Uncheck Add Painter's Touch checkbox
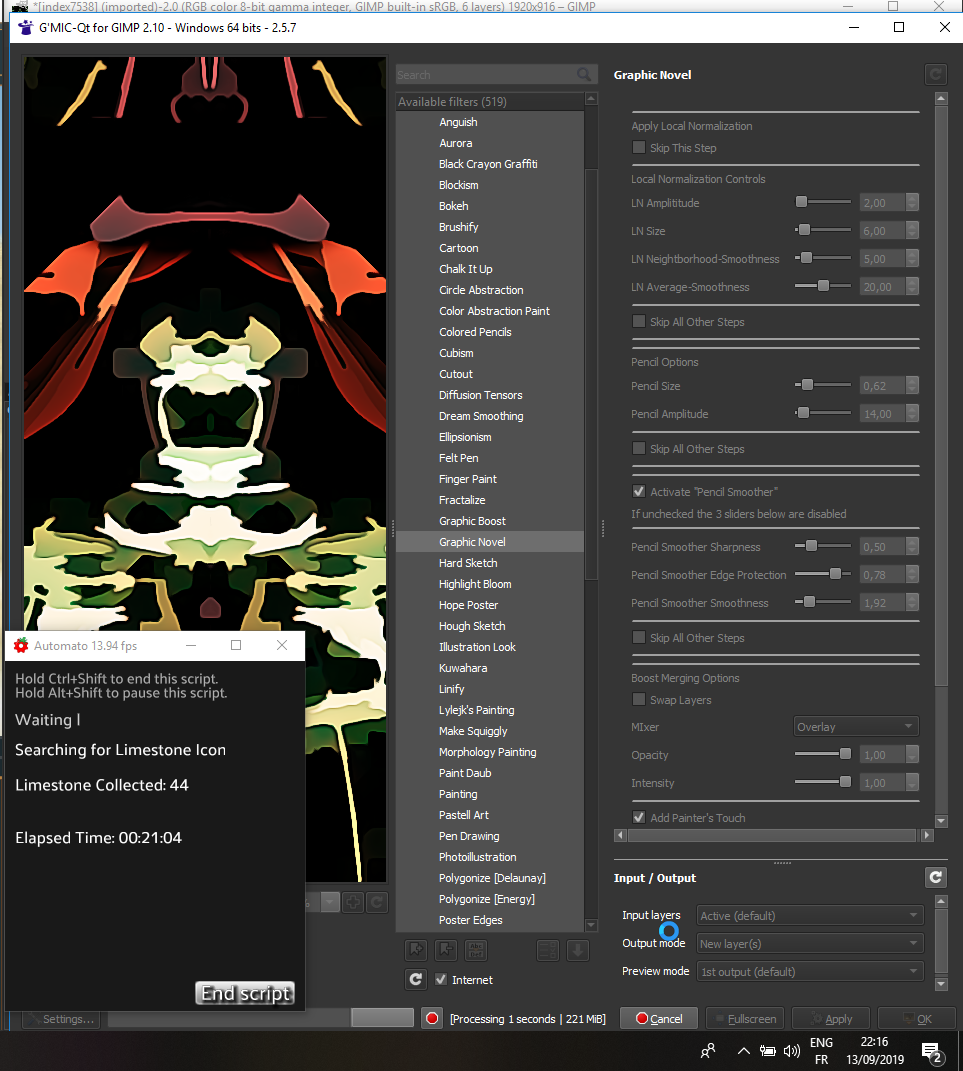The height and width of the screenshot is (1071, 963). 639,817
